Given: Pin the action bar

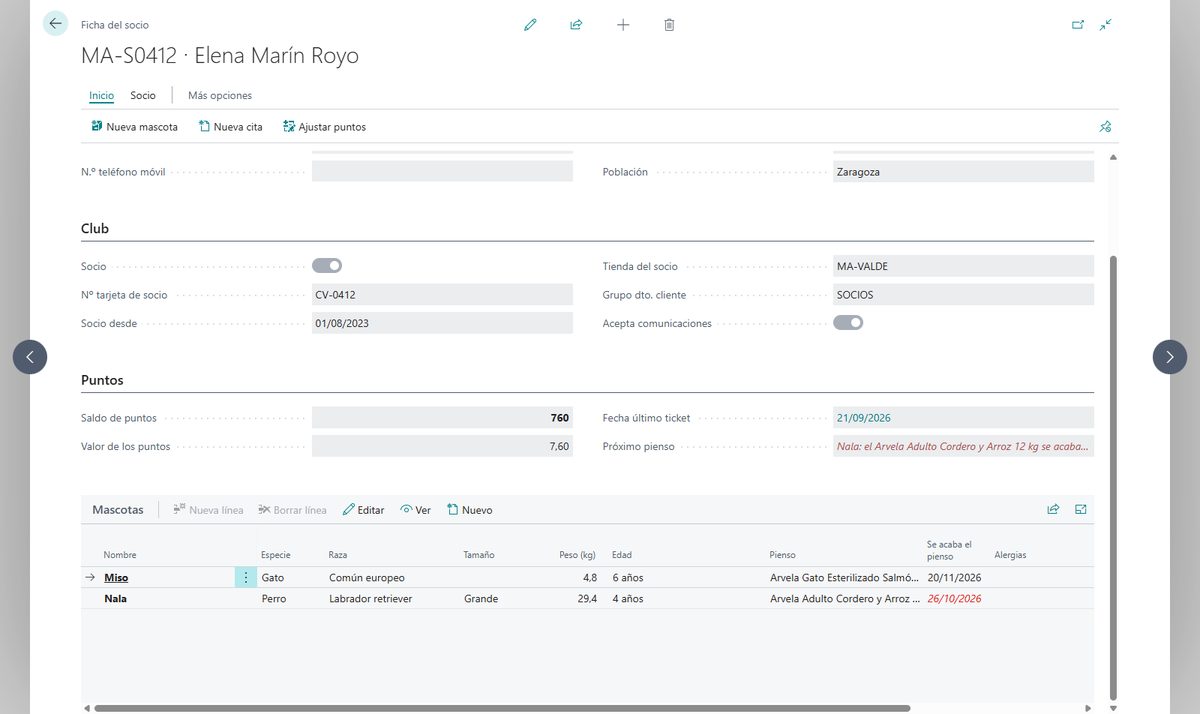Looking at the screenshot, I should pos(1105,127).
